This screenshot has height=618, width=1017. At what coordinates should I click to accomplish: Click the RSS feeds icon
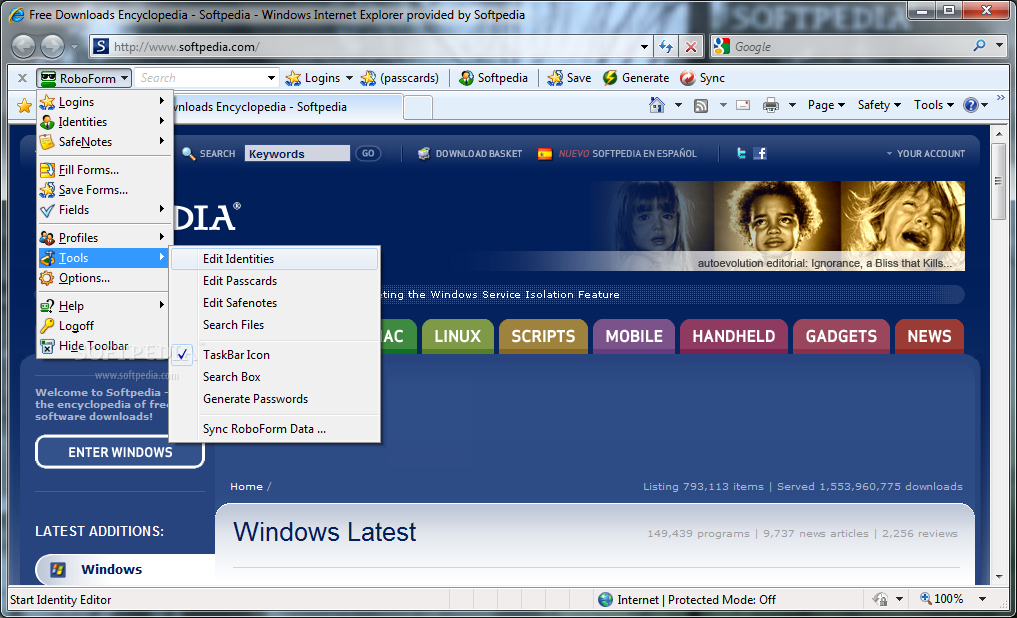(701, 106)
